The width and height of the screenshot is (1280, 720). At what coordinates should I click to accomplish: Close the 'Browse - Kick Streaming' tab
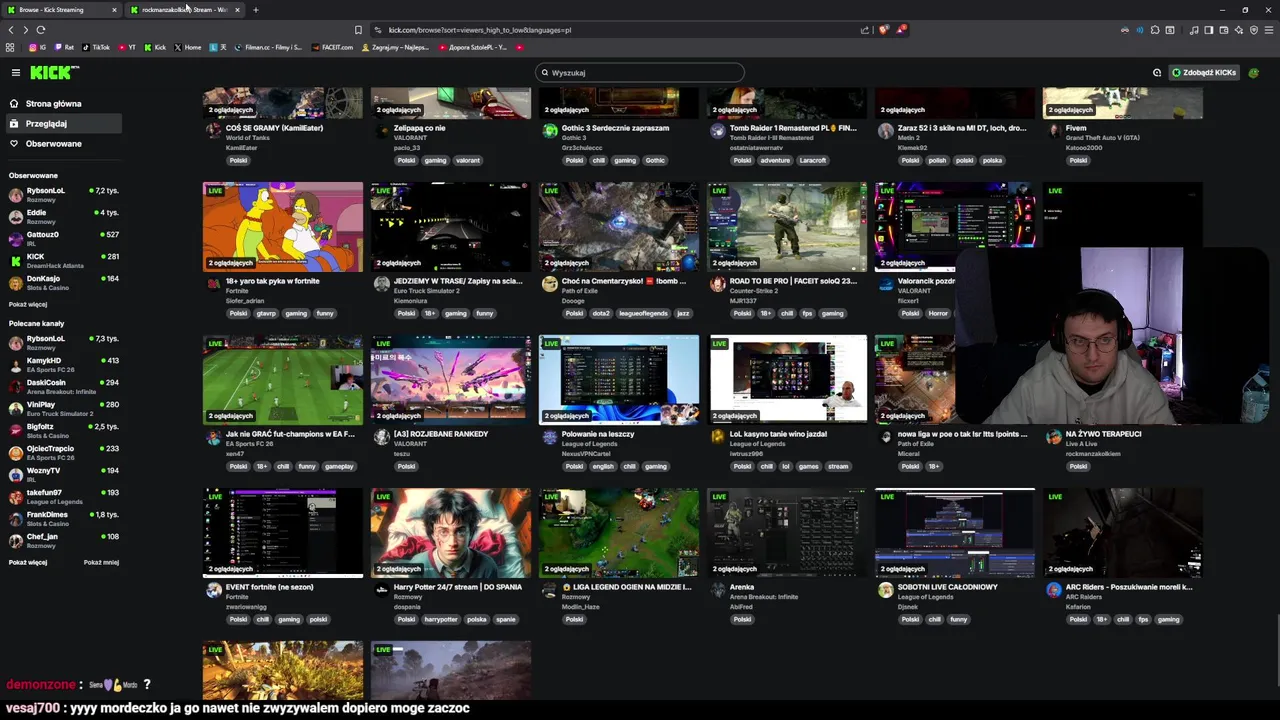[x=114, y=10]
